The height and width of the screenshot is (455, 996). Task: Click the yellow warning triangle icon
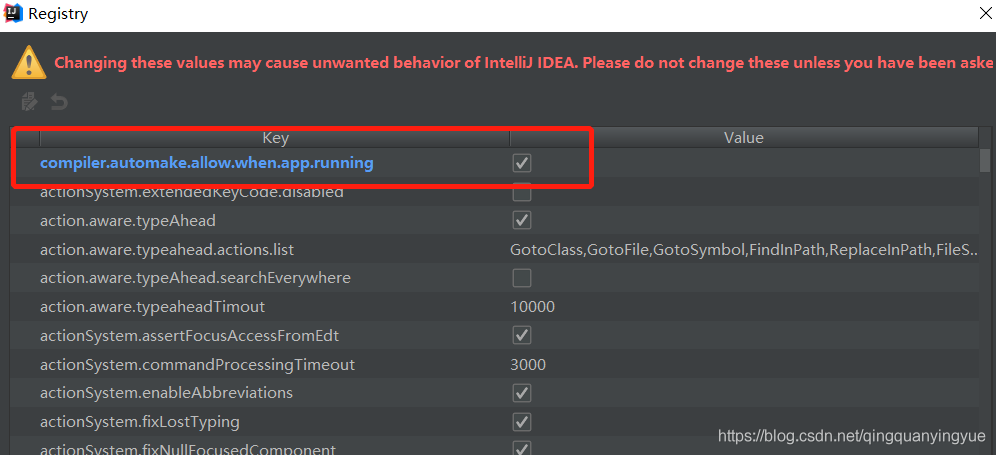[29, 62]
